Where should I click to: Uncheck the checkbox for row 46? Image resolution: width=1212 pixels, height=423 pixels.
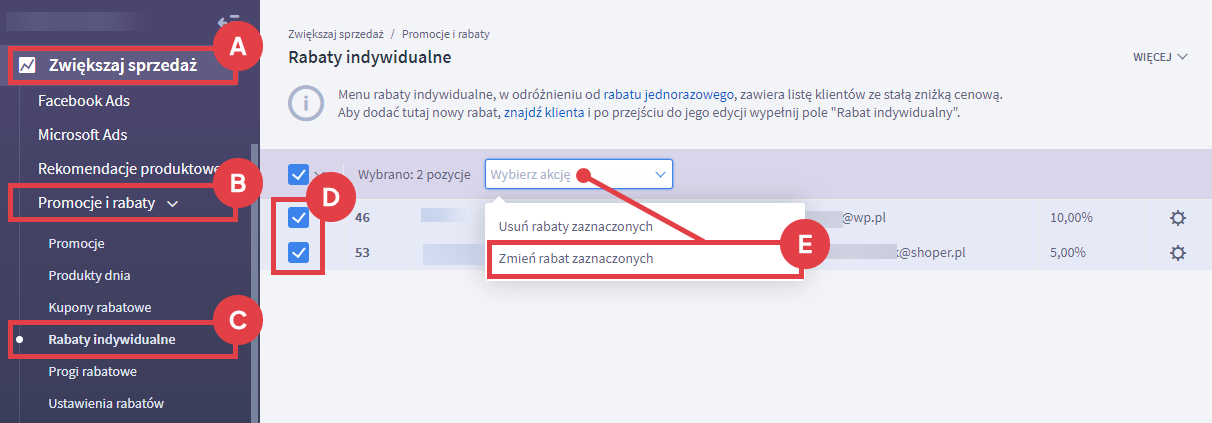(299, 218)
